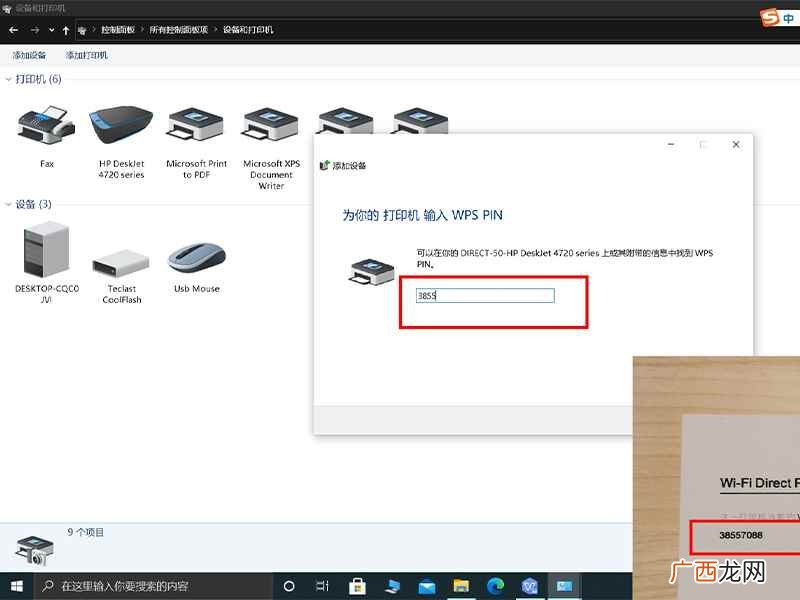Select the DESKTOP-CQC0 computer device icon
800x600 pixels.
[46, 250]
